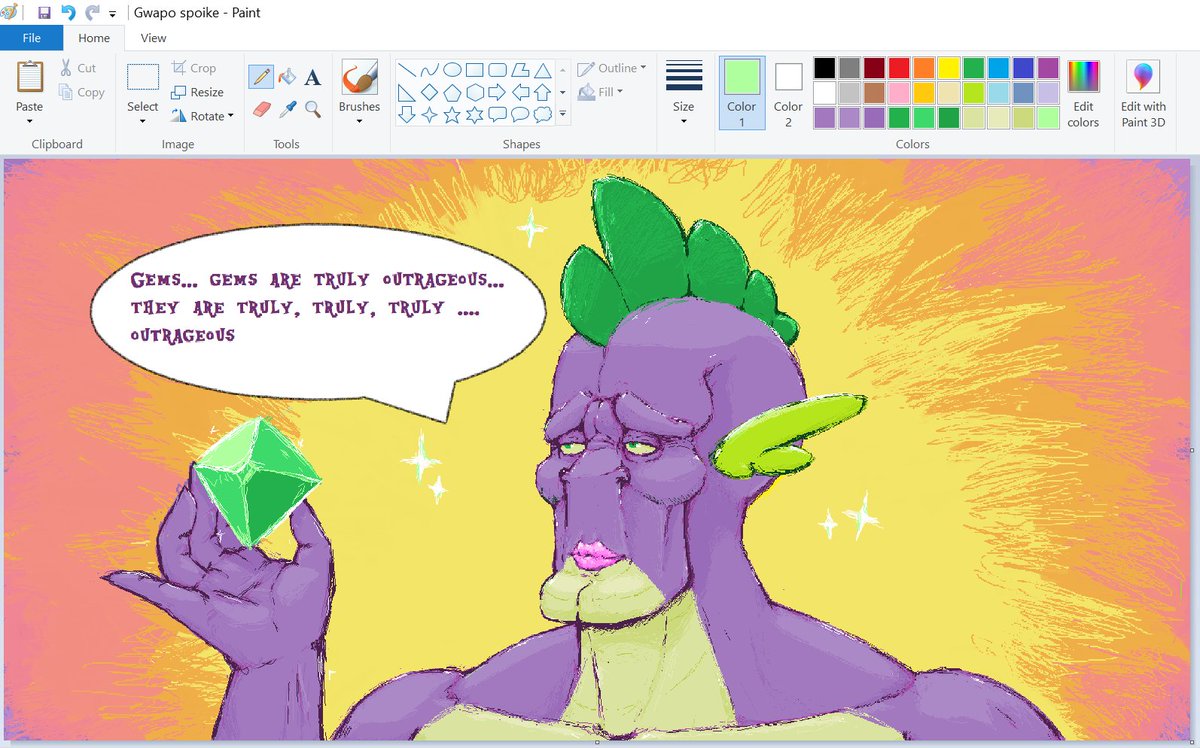Viewport: 1200px width, 748px height.
Task: Switch to the View tab
Action: 153,38
